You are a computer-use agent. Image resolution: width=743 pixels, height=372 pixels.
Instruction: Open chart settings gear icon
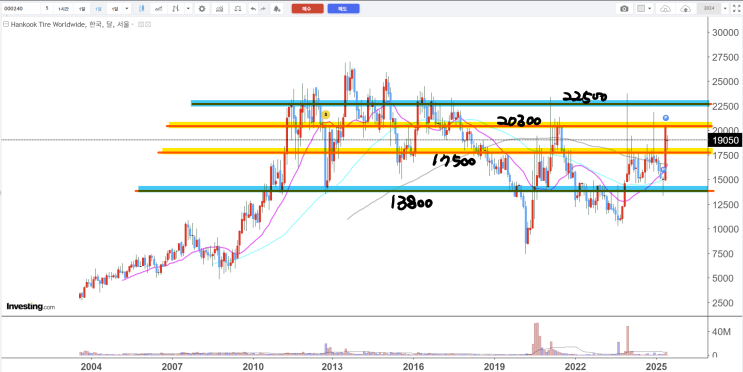(x=202, y=9)
